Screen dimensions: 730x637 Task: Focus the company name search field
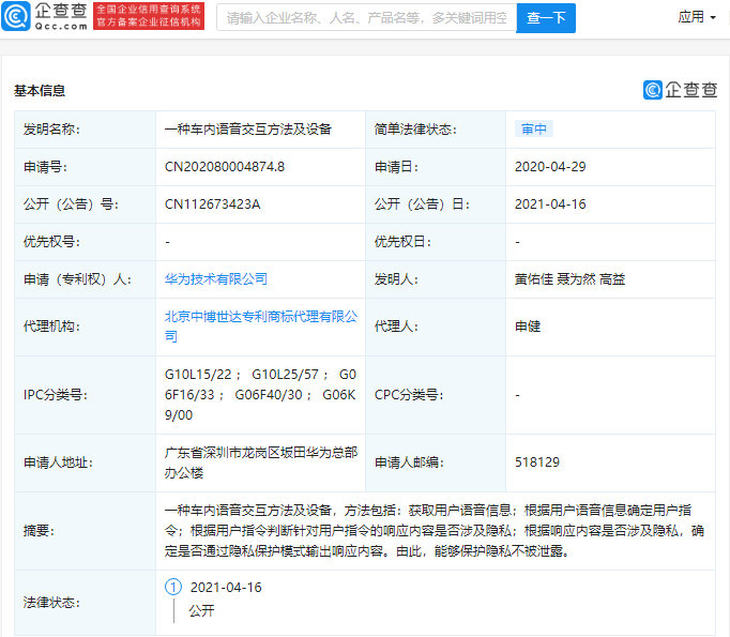(x=366, y=18)
